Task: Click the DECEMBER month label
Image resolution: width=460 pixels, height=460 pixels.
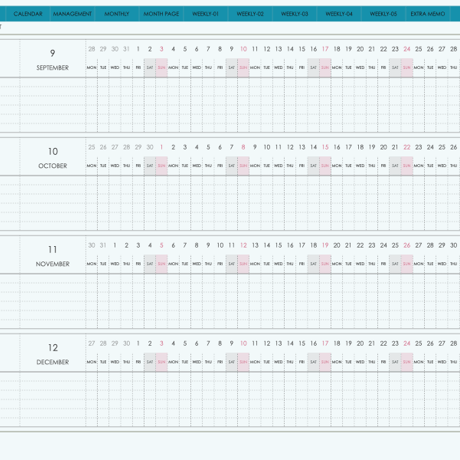Action: point(53,362)
